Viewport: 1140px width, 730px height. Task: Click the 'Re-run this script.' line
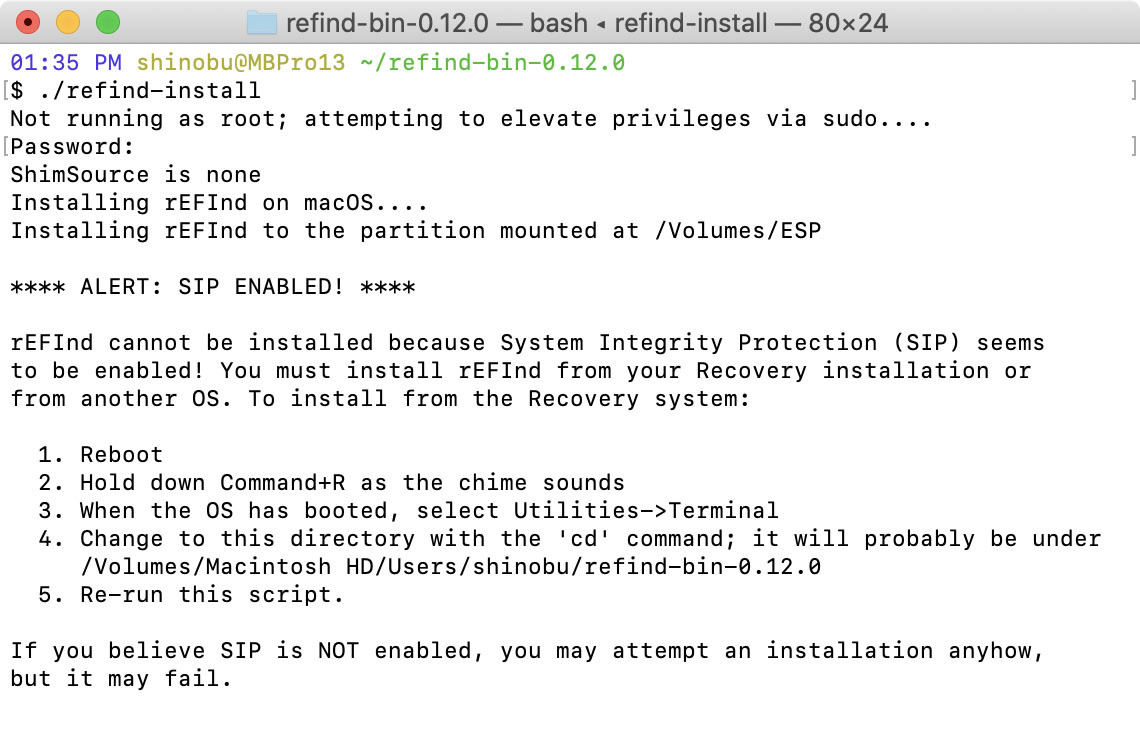coord(190,595)
